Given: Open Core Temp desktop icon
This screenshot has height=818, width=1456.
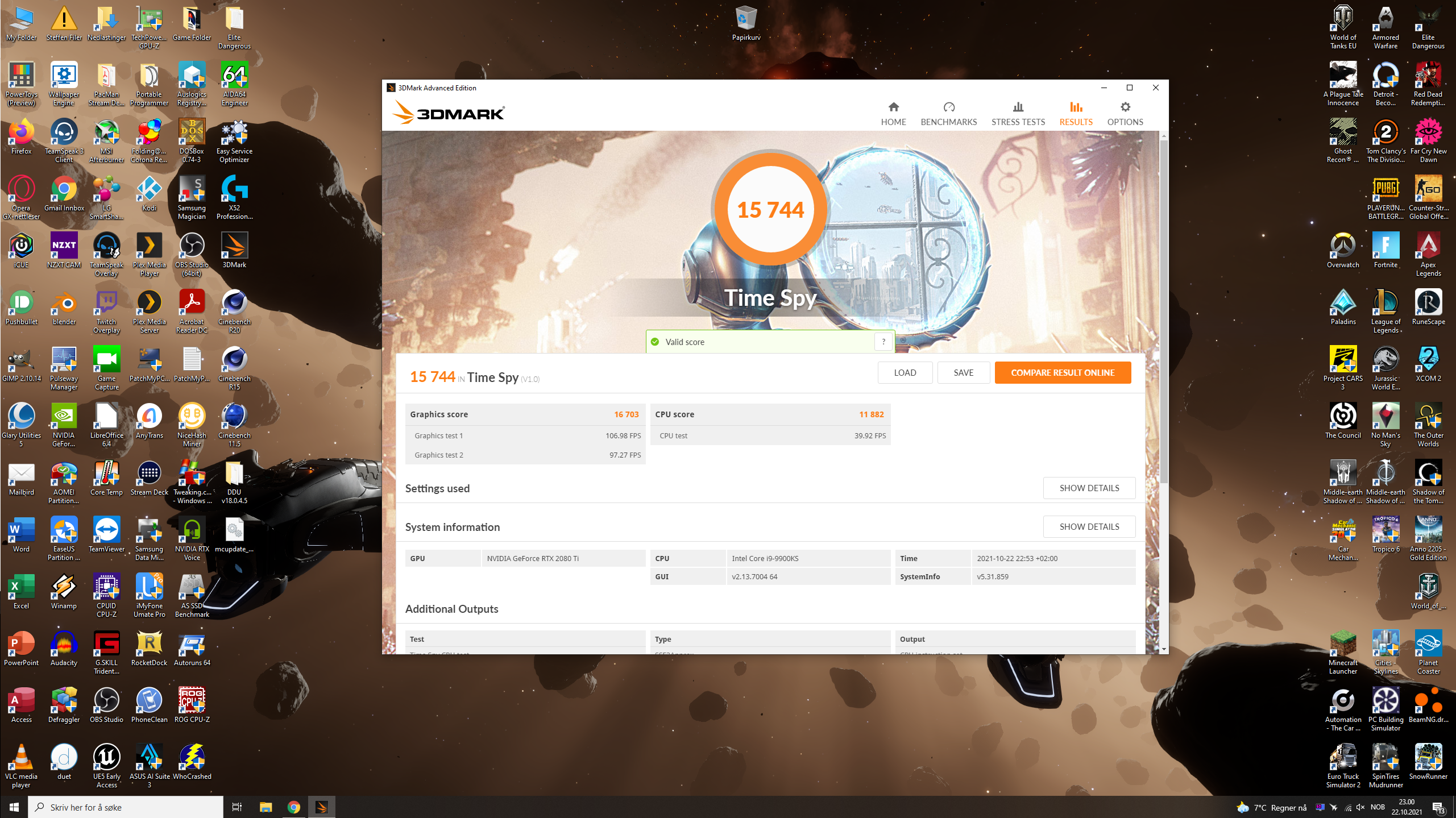Looking at the screenshot, I should tap(106, 479).
